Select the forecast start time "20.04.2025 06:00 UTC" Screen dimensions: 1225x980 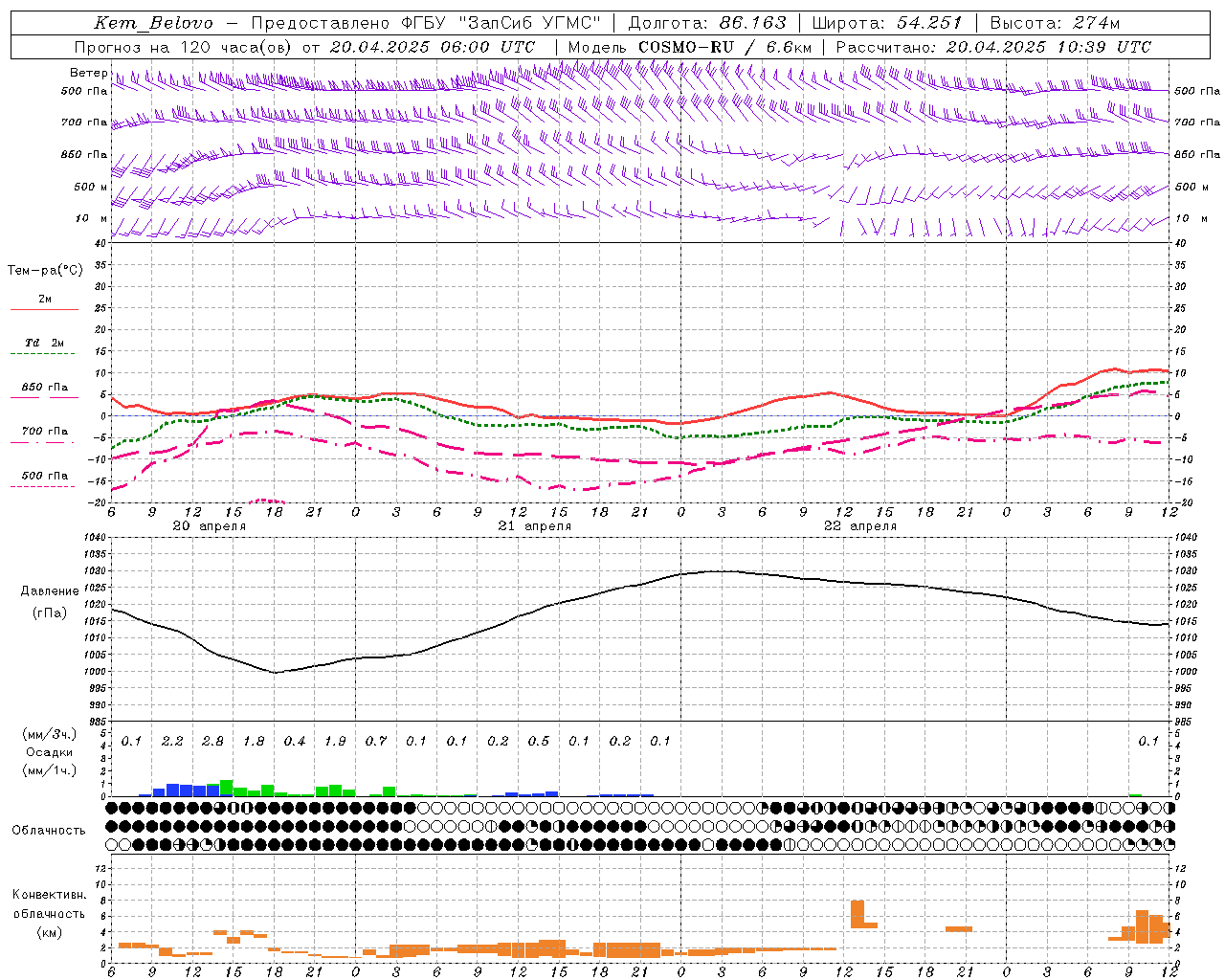(433, 47)
